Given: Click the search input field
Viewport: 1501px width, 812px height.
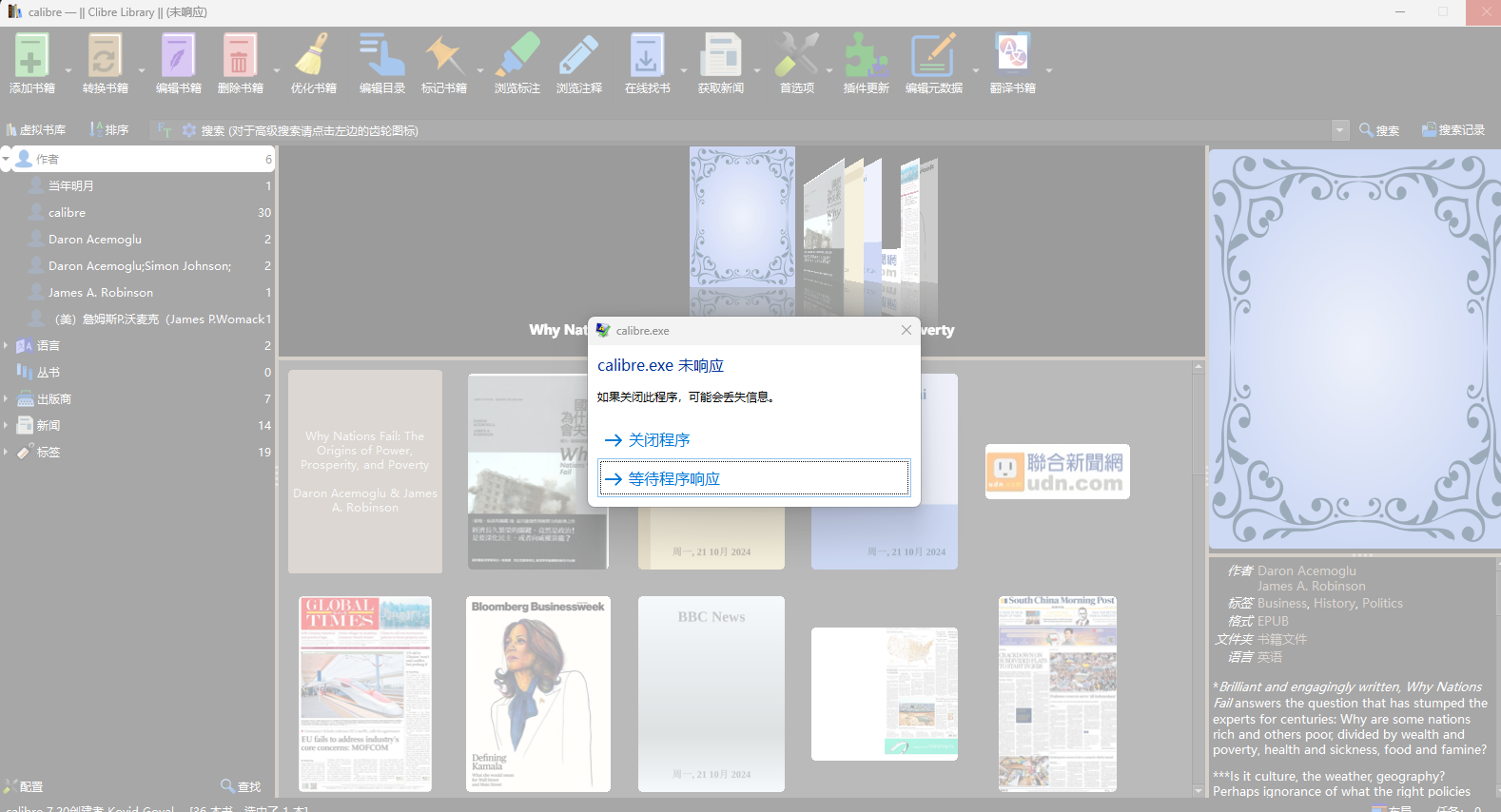Looking at the screenshot, I should click(764, 130).
